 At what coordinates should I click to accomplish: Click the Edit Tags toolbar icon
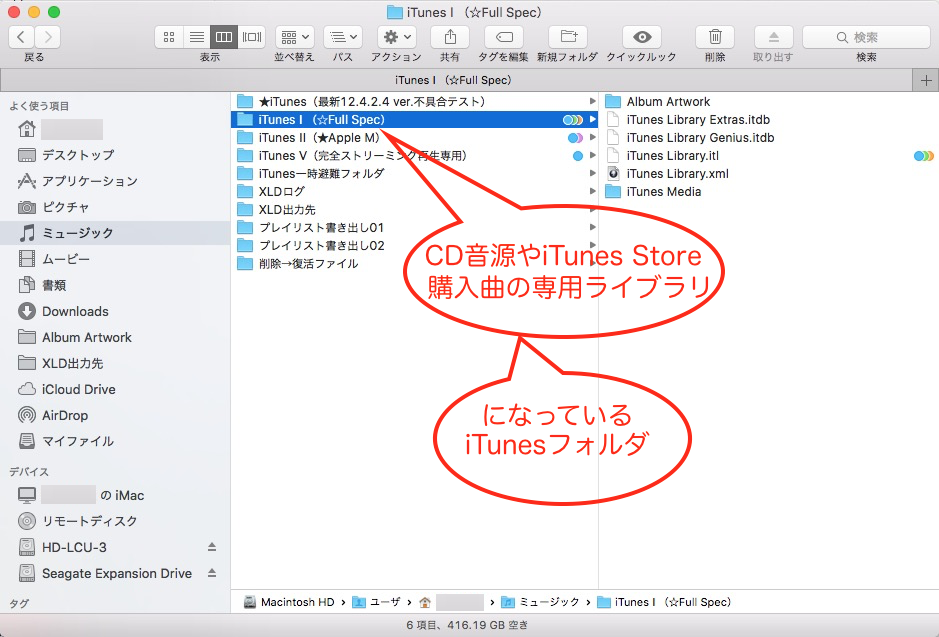pyautogui.click(x=504, y=37)
